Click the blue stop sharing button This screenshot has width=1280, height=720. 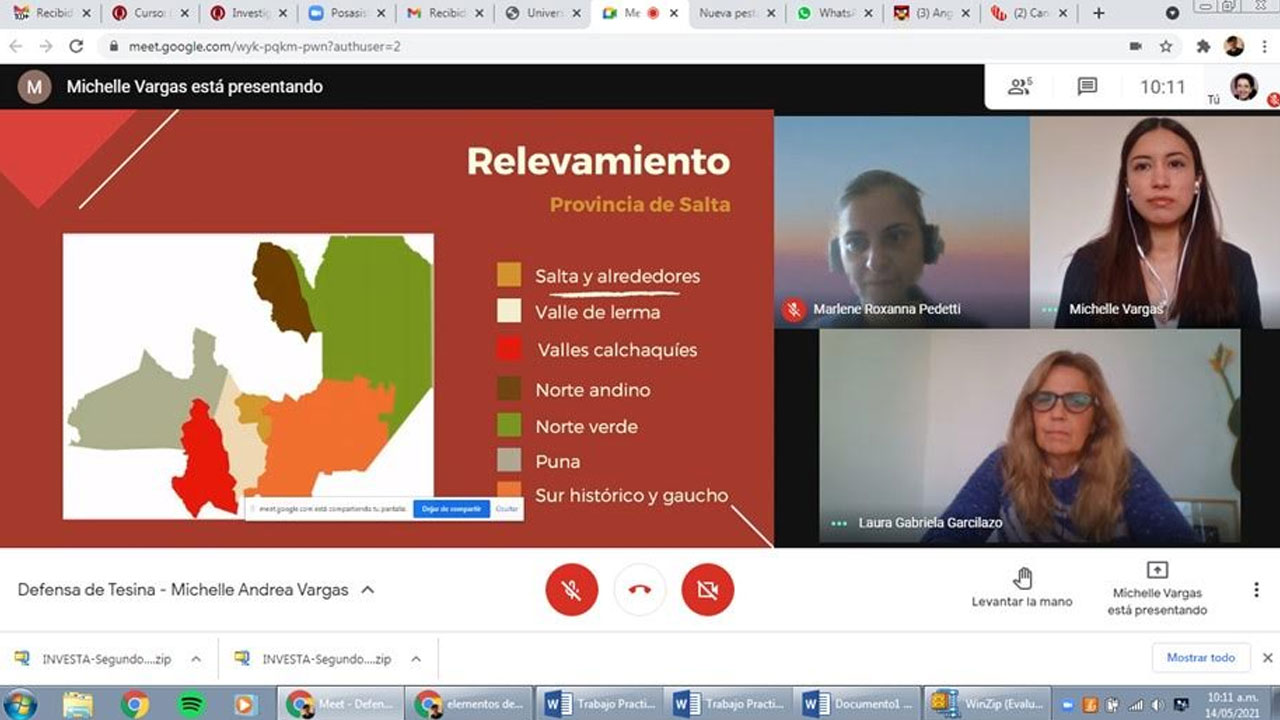coord(451,509)
